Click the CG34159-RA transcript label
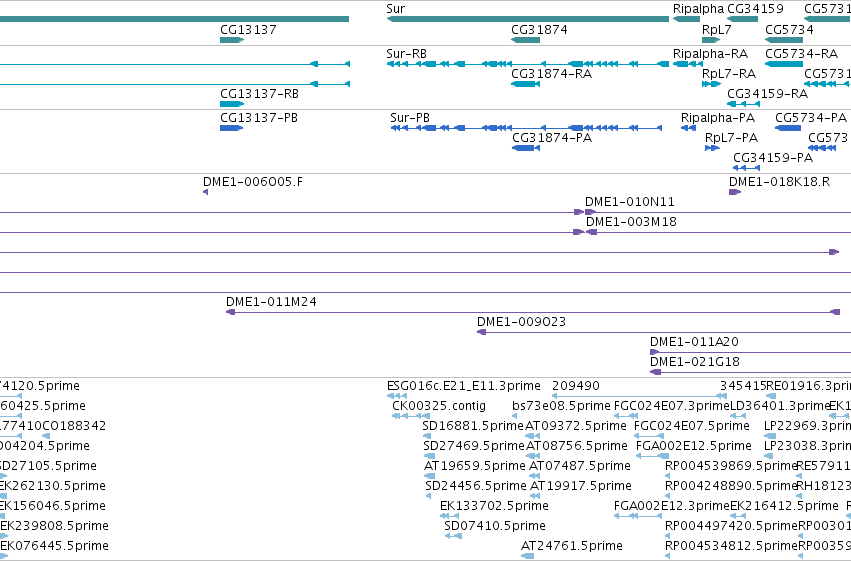Viewport: 851px width, 561px height. [x=767, y=94]
